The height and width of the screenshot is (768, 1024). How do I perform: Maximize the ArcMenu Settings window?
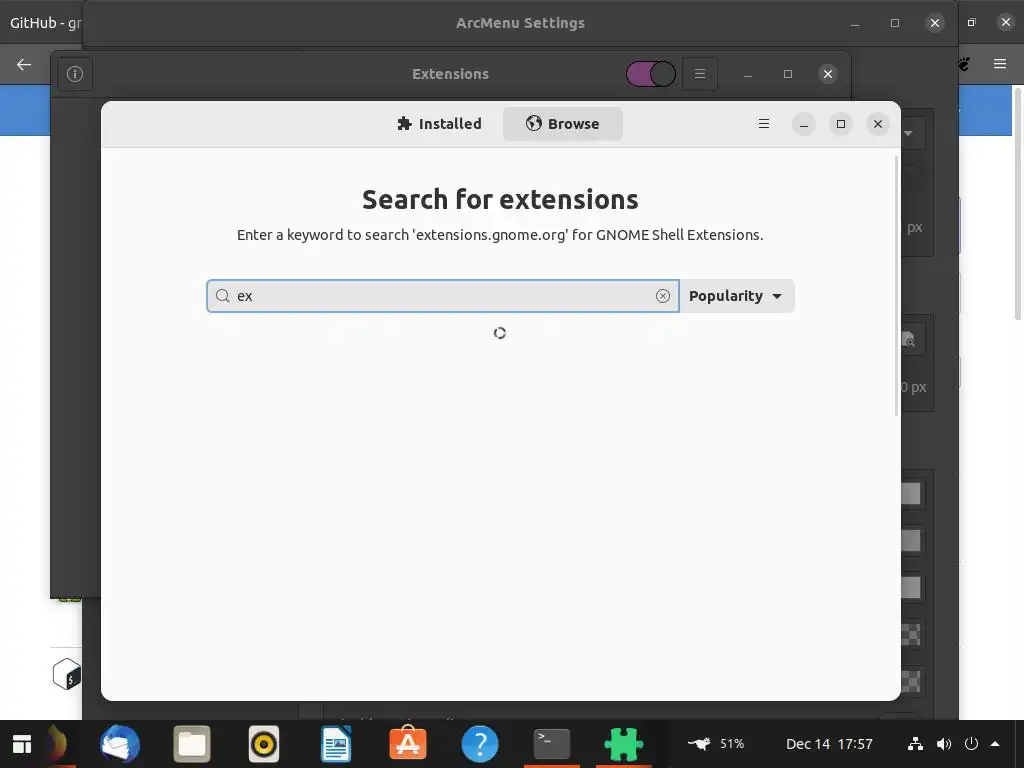click(x=895, y=23)
